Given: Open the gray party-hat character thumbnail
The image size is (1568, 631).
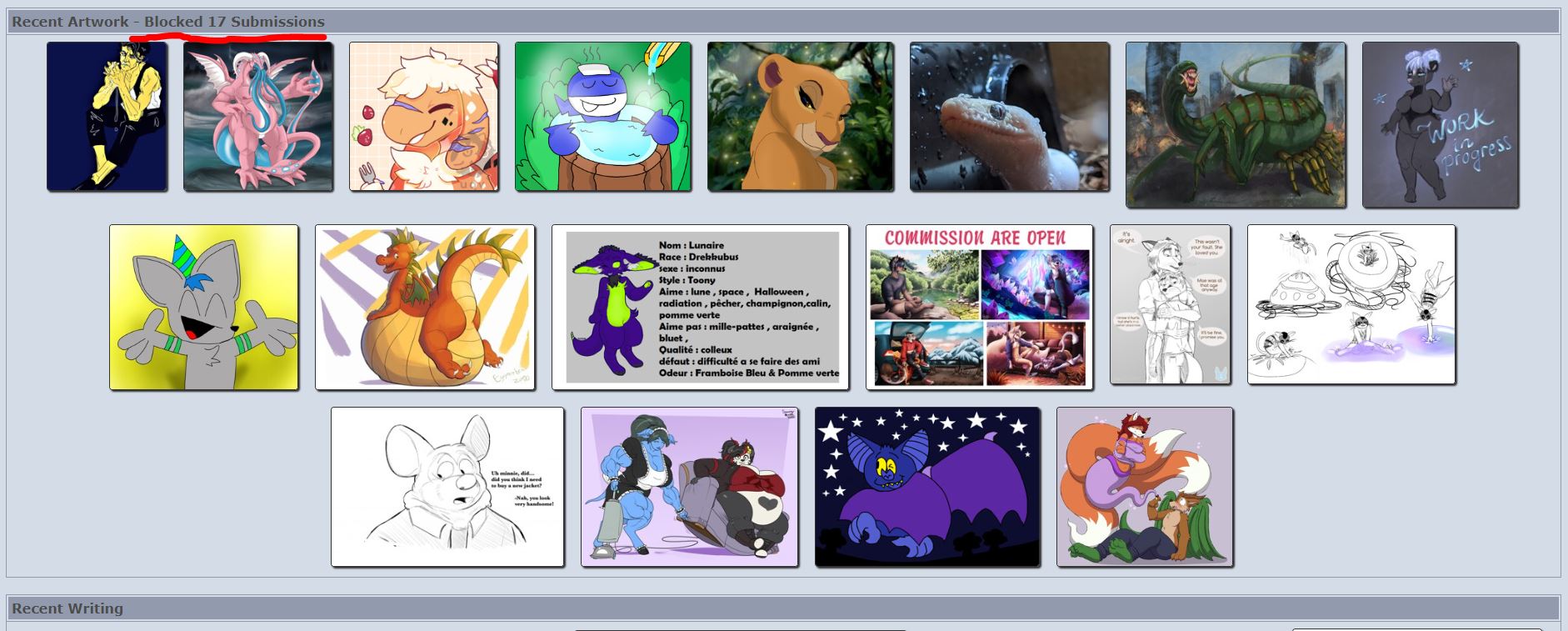Looking at the screenshot, I should [x=204, y=307].
